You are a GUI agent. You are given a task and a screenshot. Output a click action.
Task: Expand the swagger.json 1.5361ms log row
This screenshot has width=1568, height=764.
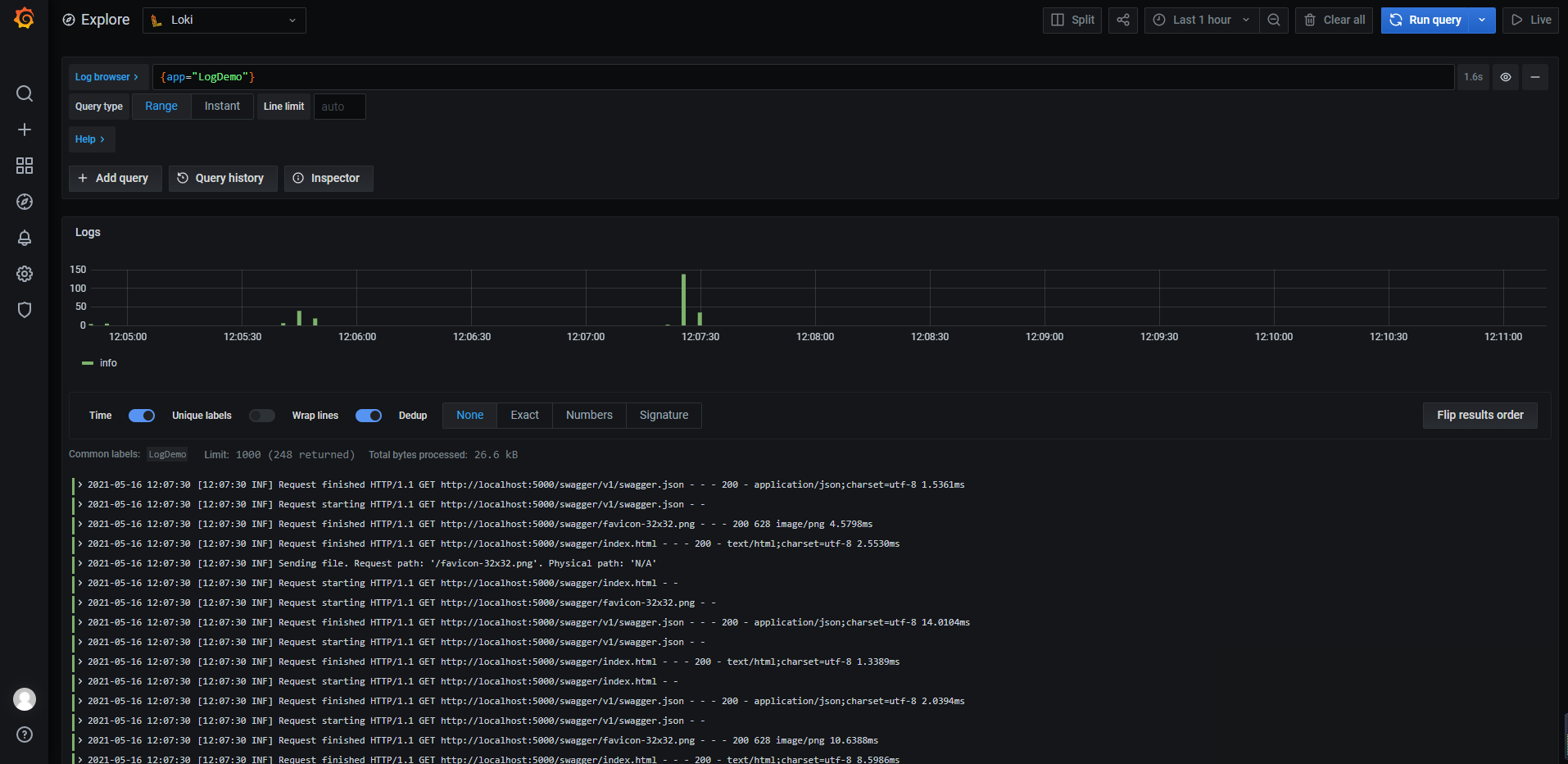[x=80, y=484]
